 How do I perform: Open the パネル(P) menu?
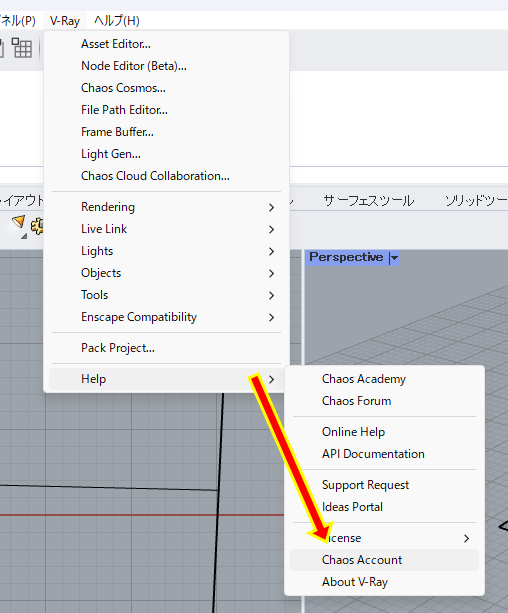[x=18, y=21]
